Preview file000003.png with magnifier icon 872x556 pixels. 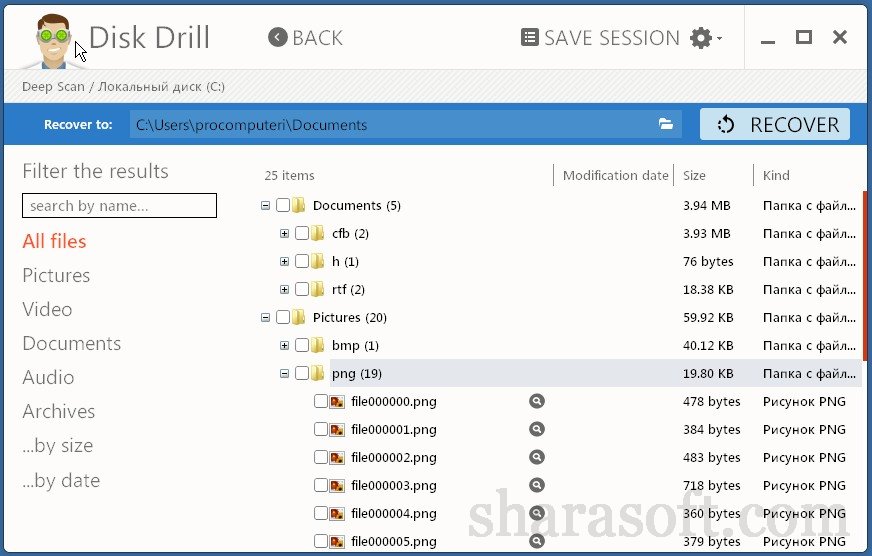tap(537, 485)
